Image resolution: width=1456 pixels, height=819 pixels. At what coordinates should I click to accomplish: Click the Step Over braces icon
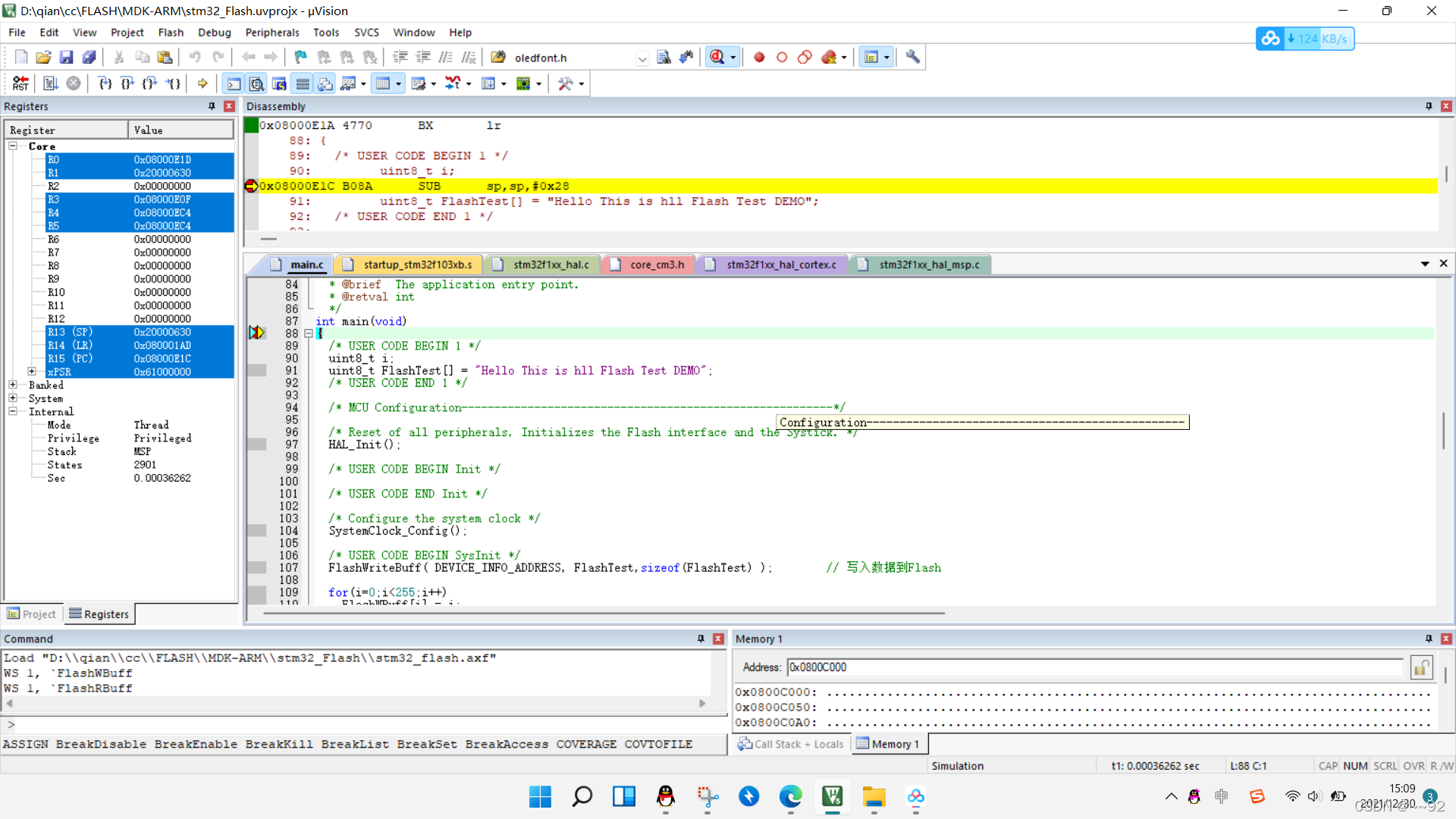point(127,83)
